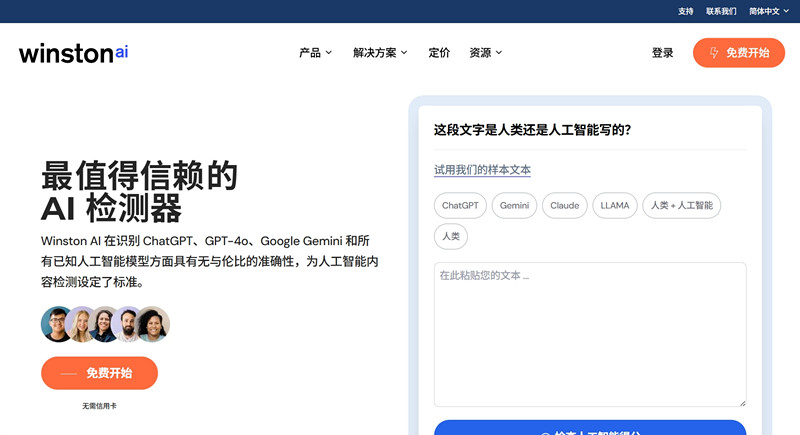
Task: Click the 登录 login link
Action: point(662,53)
